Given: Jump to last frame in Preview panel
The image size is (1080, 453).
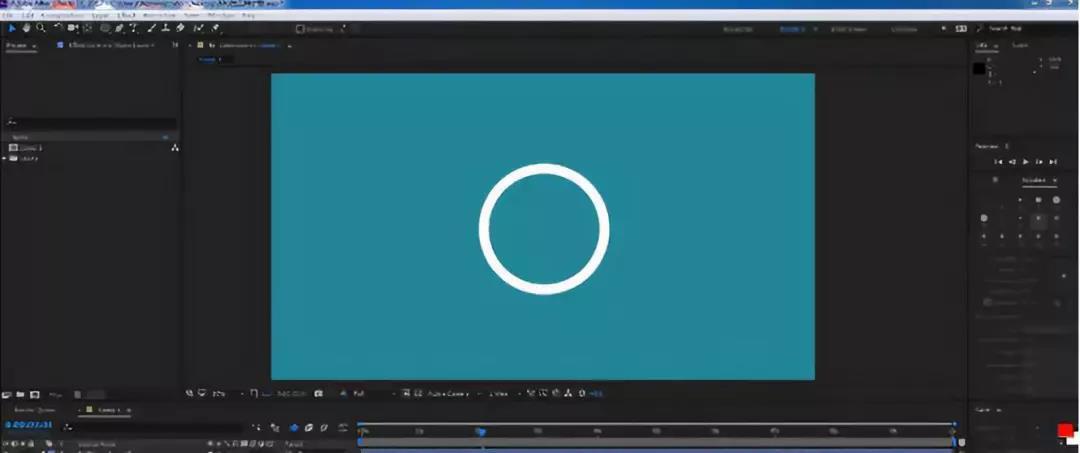Looking at the screenshot, I should tap(1052, 161).
